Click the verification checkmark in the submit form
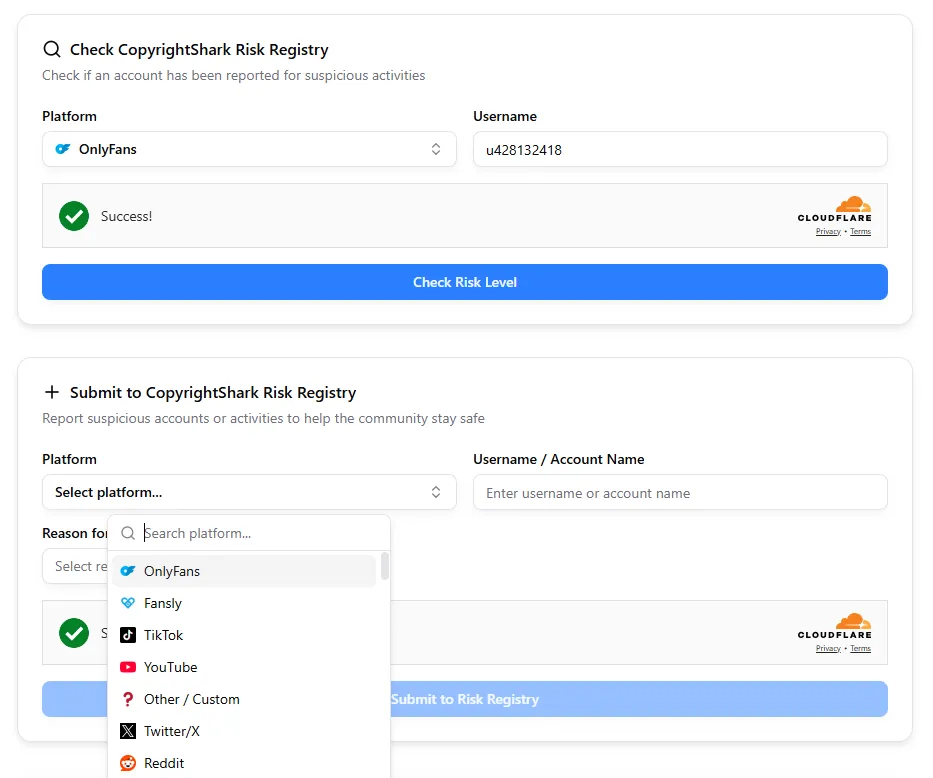Image resolution: width=933 pixels, height=778 pixels. tap(73, 633)
